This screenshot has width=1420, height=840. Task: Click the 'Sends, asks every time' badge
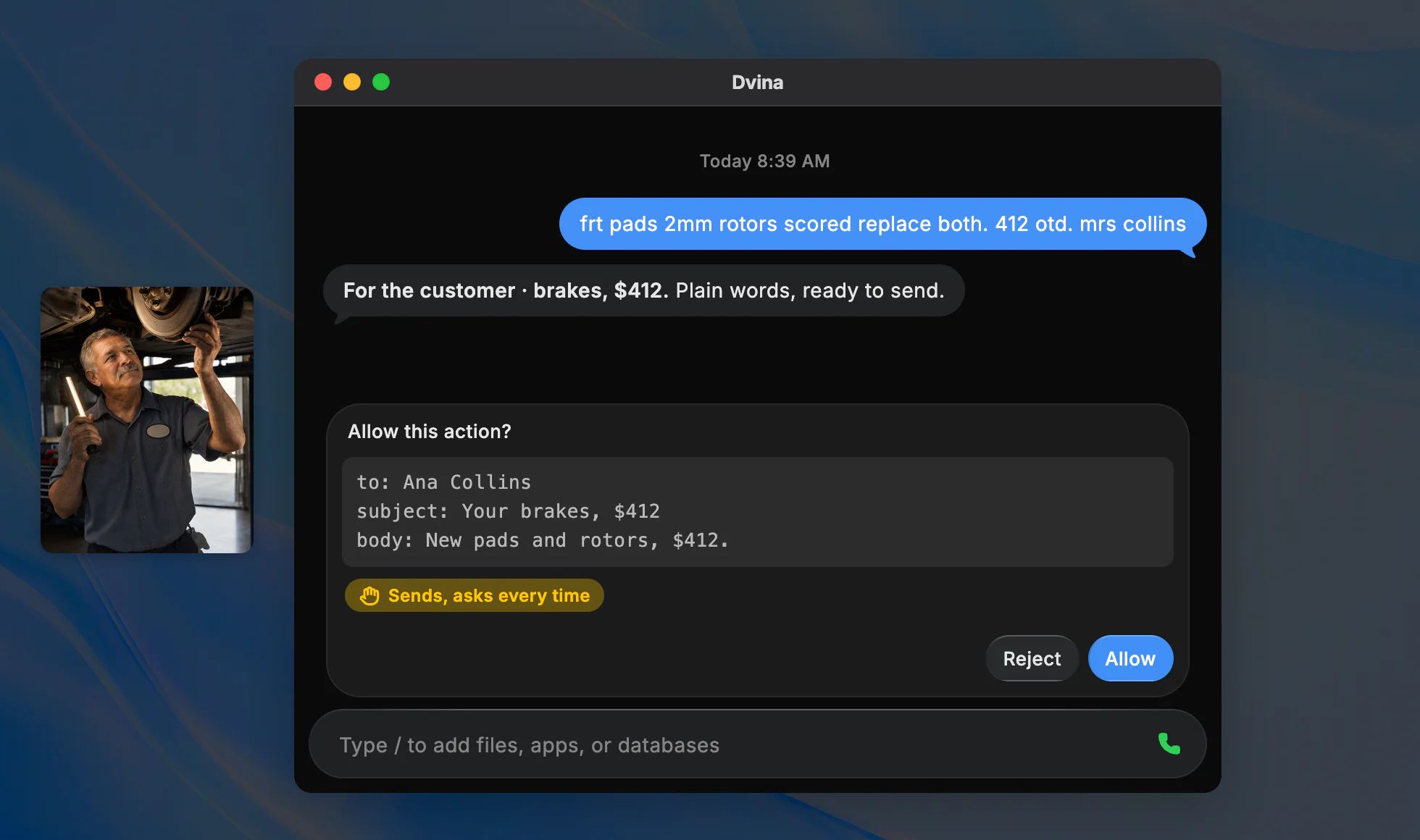point(475,595)
